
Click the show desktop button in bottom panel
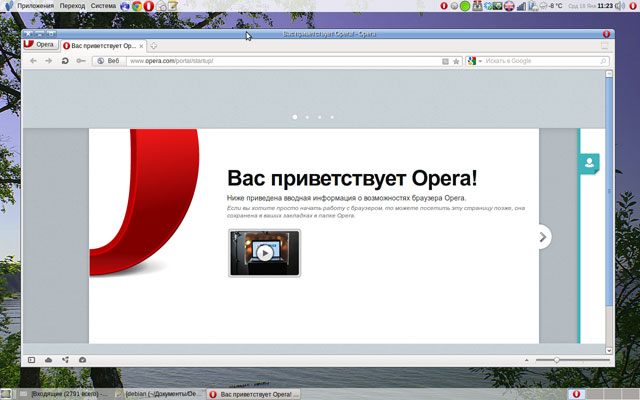(6, 394)
